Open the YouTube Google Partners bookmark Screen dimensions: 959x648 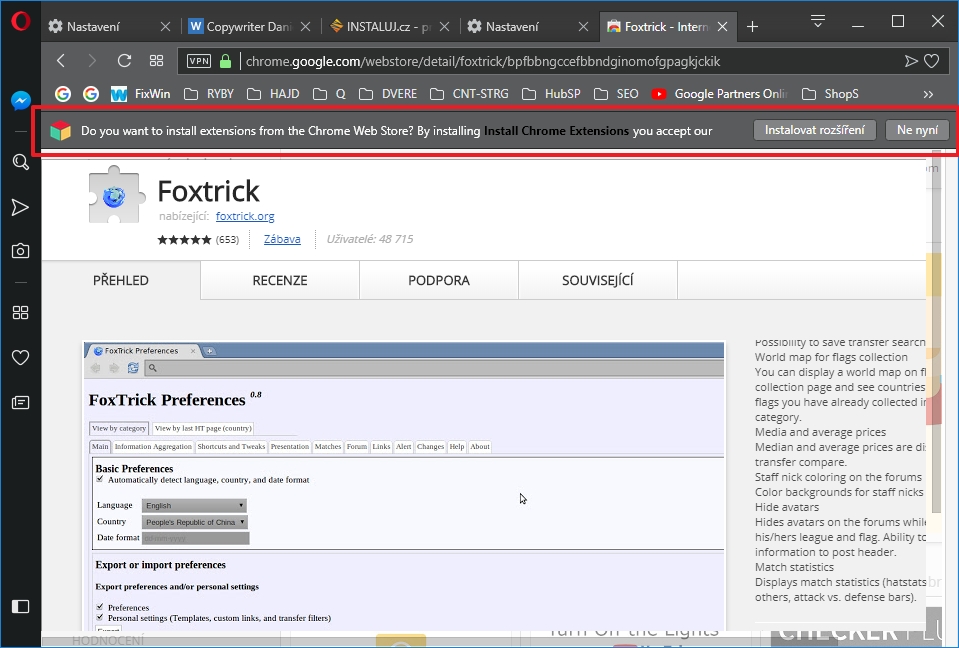pos(719,94)
